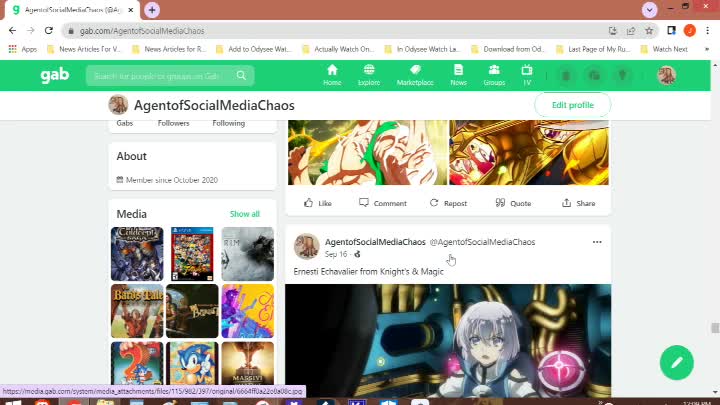Open a new browser tab

[152, 10]
